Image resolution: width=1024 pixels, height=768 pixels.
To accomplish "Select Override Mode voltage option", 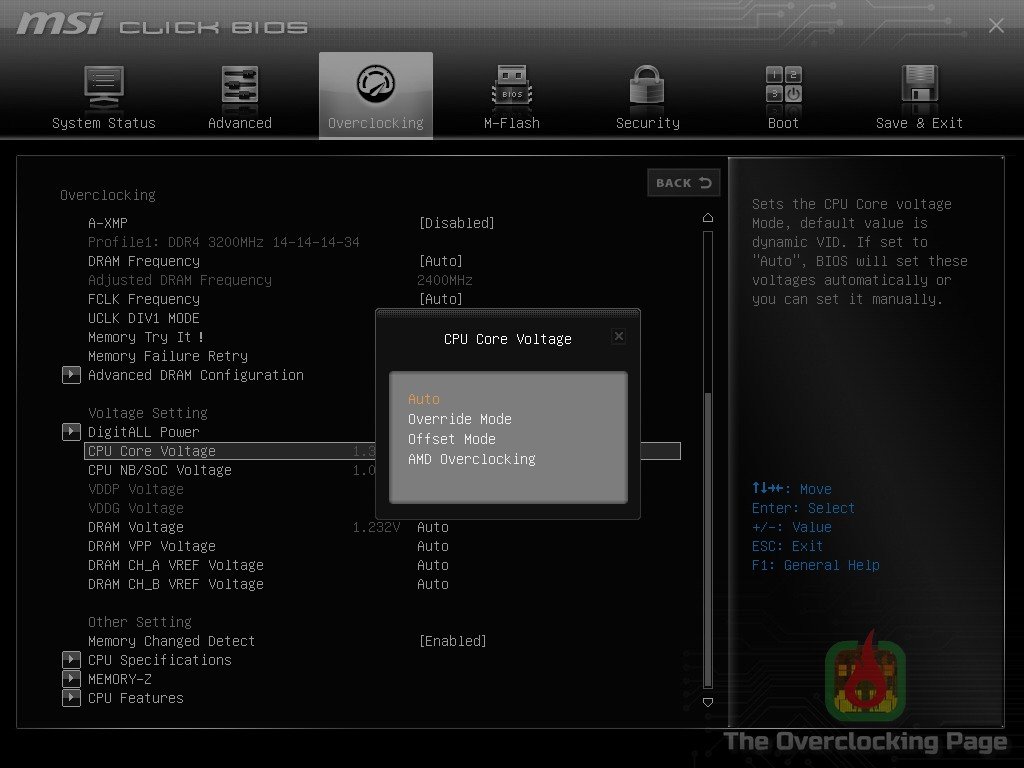I will tap(460, 419).
